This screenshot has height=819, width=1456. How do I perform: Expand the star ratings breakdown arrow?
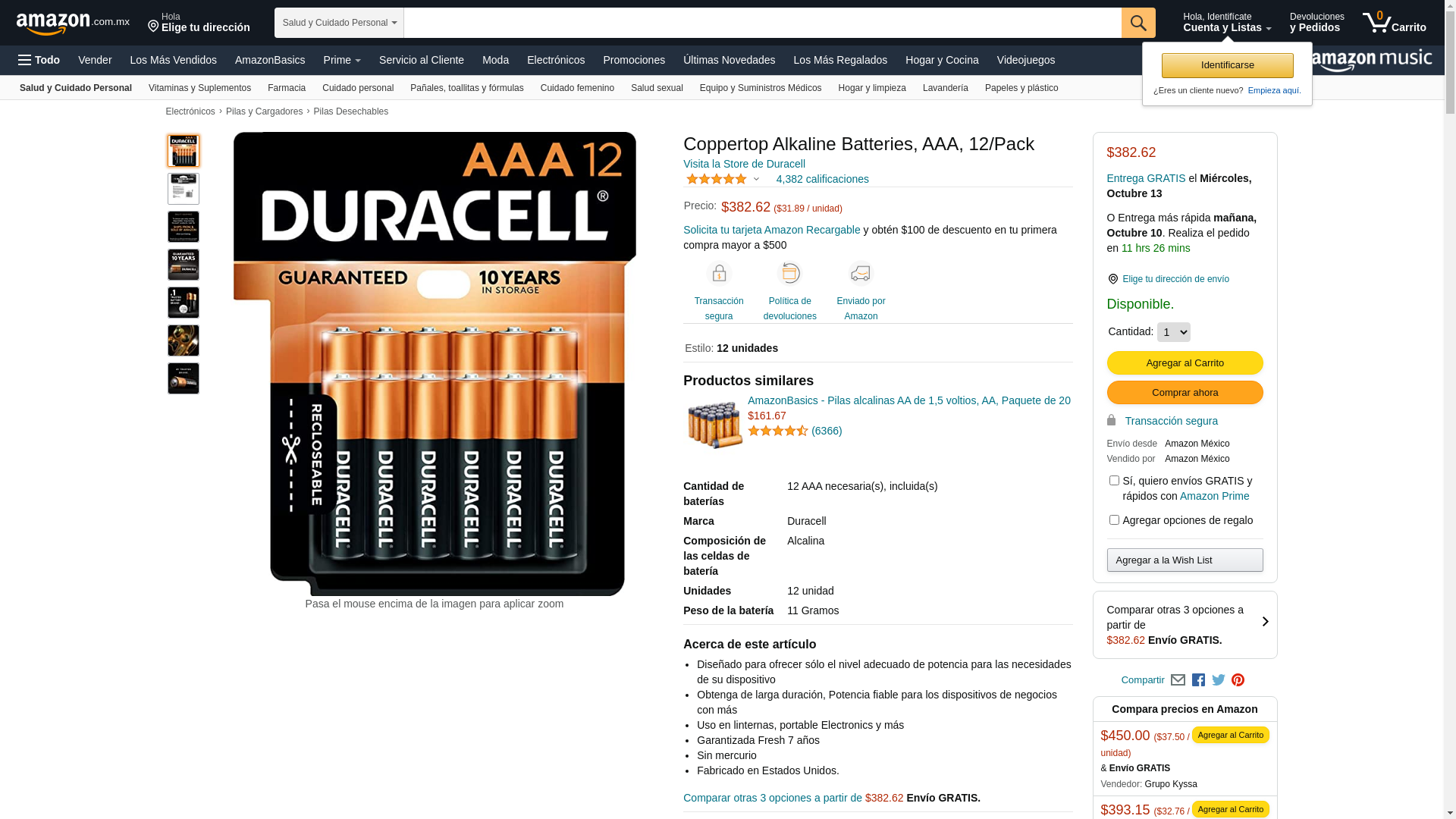point(756,180)
